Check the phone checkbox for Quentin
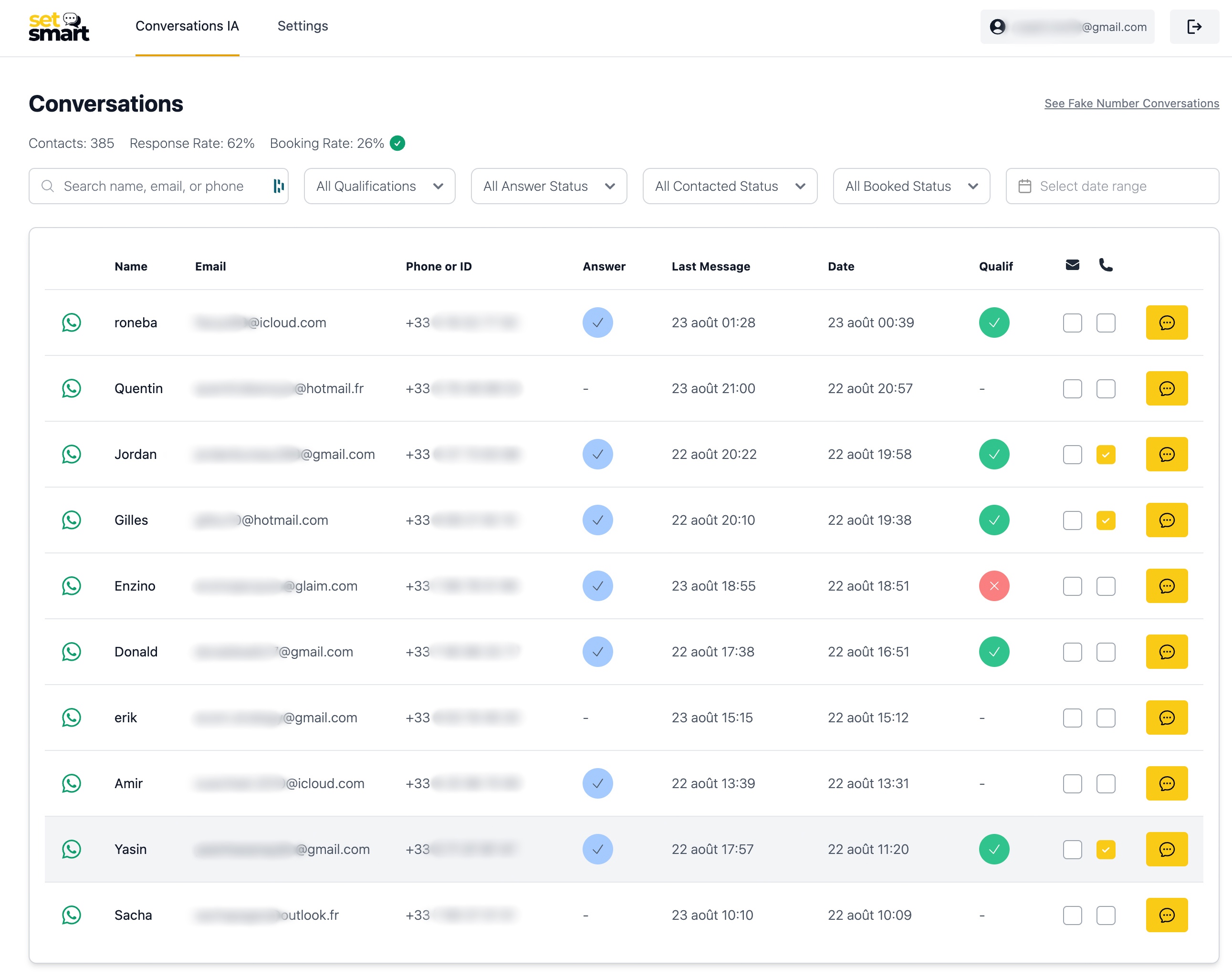Screen dimensions: 1232x978 click(x=1105, y=388)
